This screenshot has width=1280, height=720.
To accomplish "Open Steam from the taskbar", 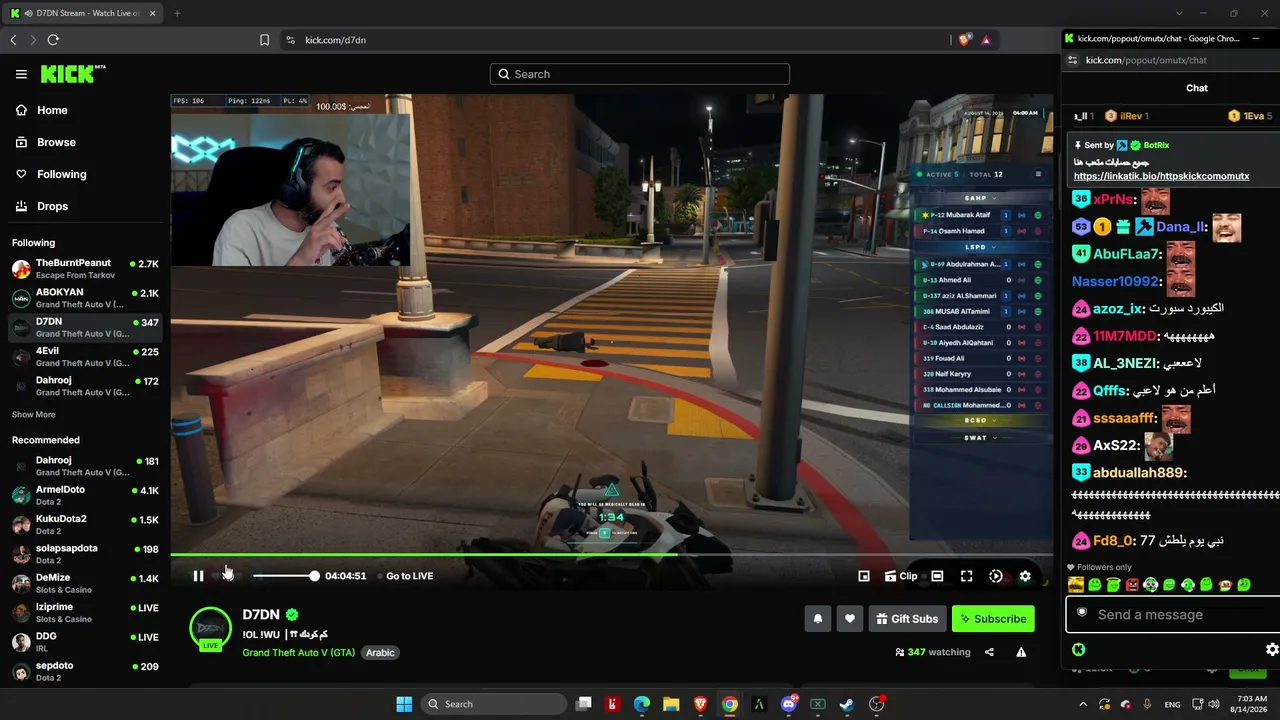I will [847, 704].
